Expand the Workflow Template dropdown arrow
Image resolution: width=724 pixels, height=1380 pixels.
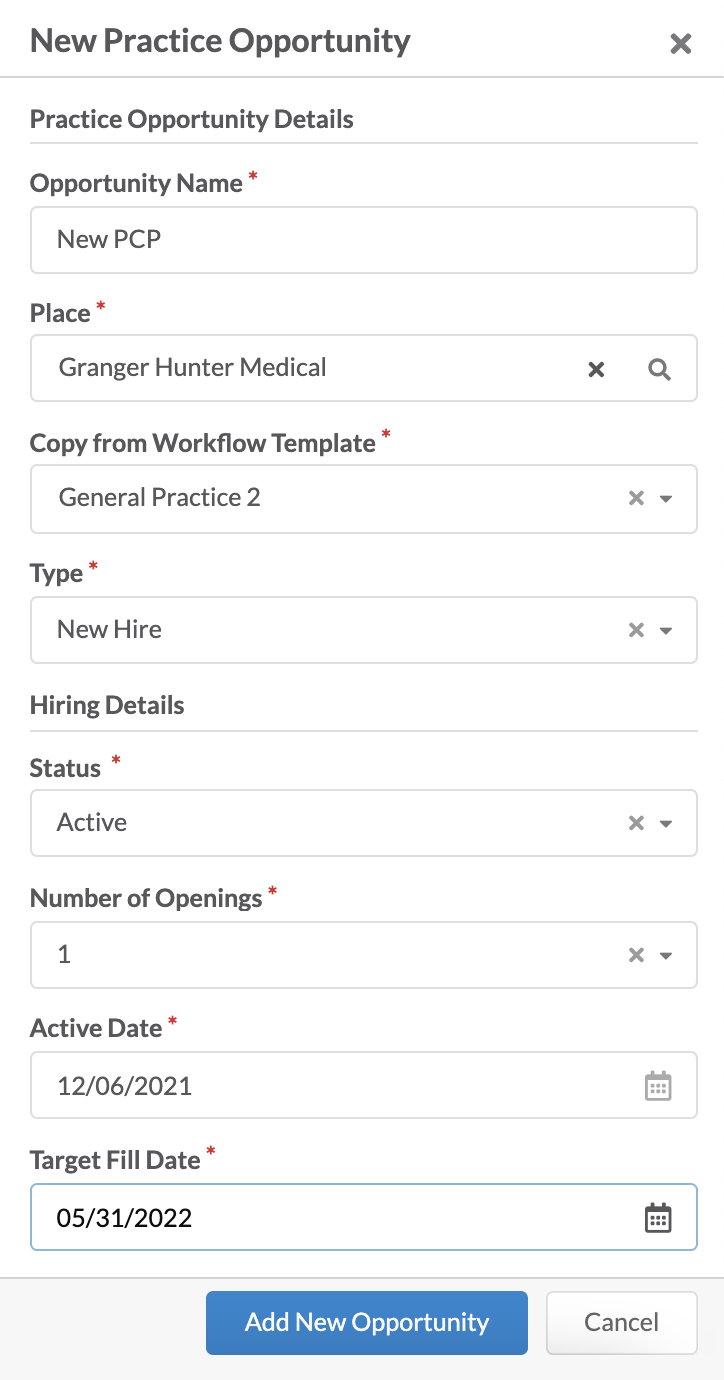click(x=666, y=498)
